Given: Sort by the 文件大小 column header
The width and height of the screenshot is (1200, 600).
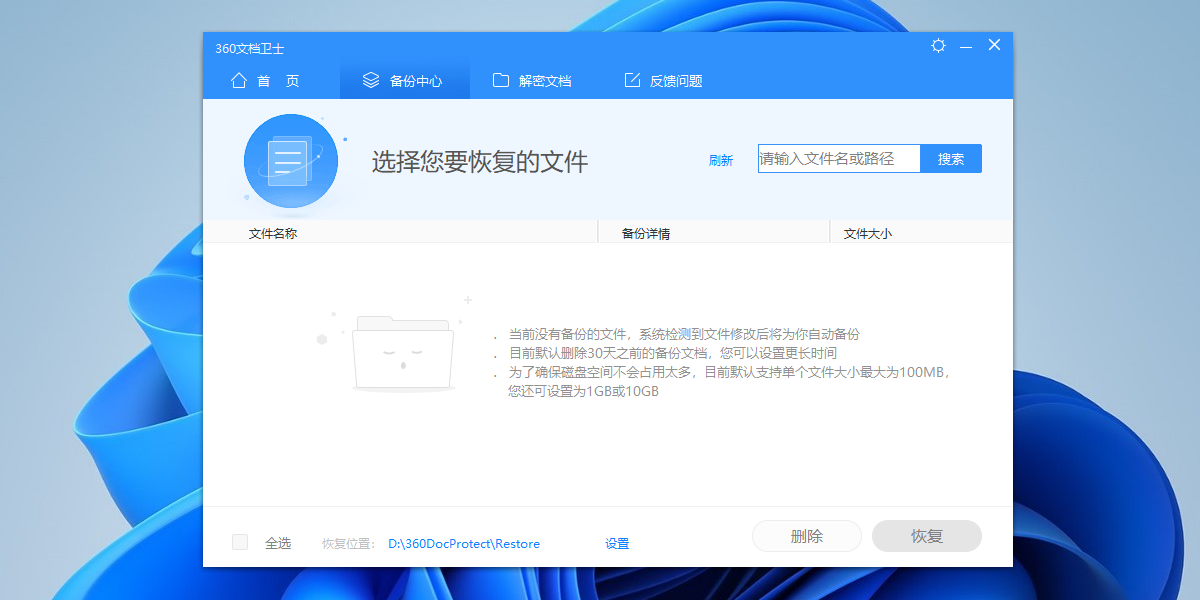Looking at the screenshot, I should (x=868, y=233).
